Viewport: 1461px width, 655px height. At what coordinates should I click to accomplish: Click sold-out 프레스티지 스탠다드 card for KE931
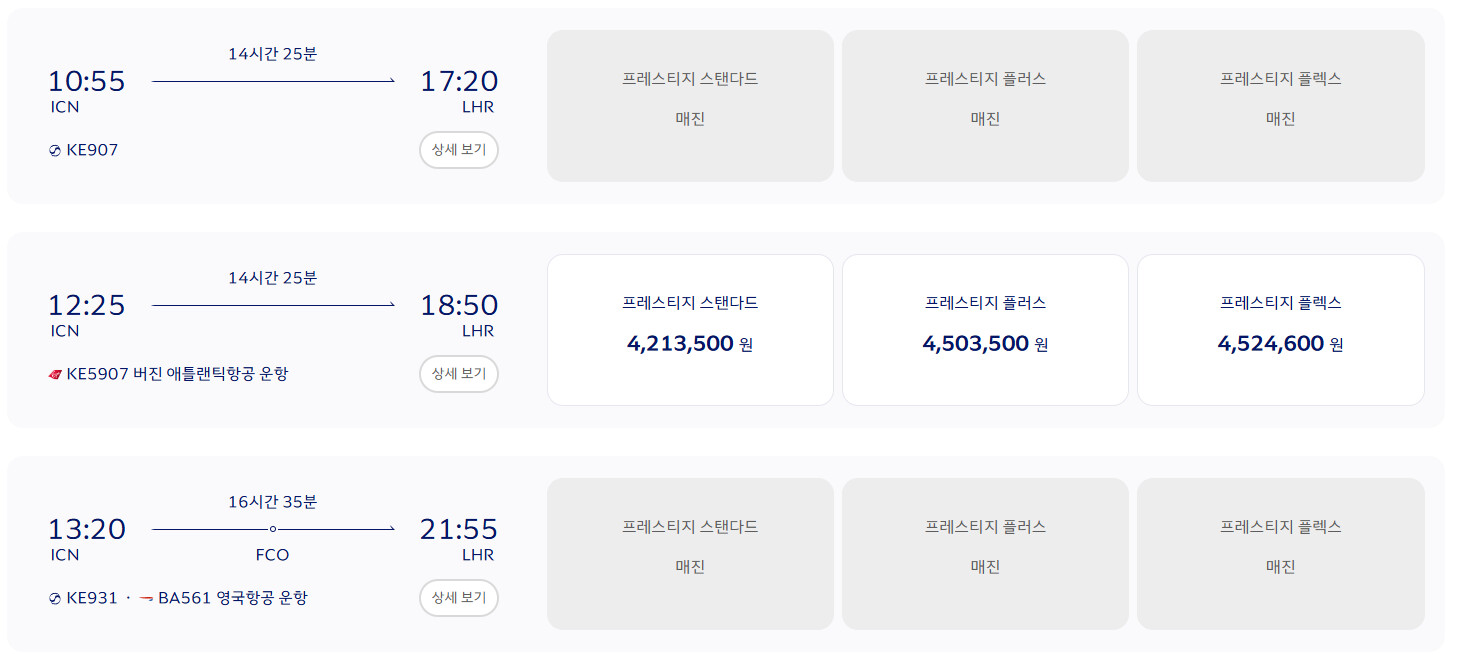coord(690,554)
